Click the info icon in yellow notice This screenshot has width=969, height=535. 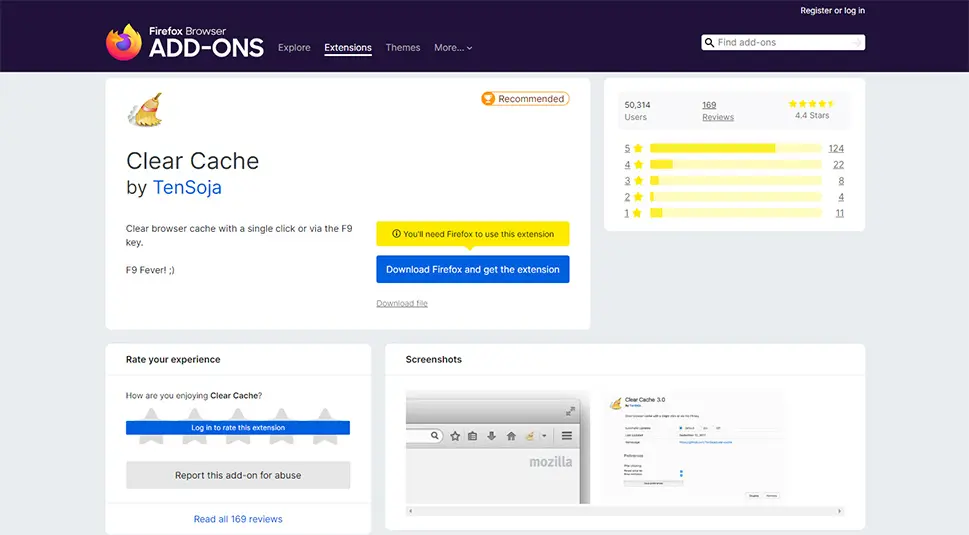tap(396, 234)
